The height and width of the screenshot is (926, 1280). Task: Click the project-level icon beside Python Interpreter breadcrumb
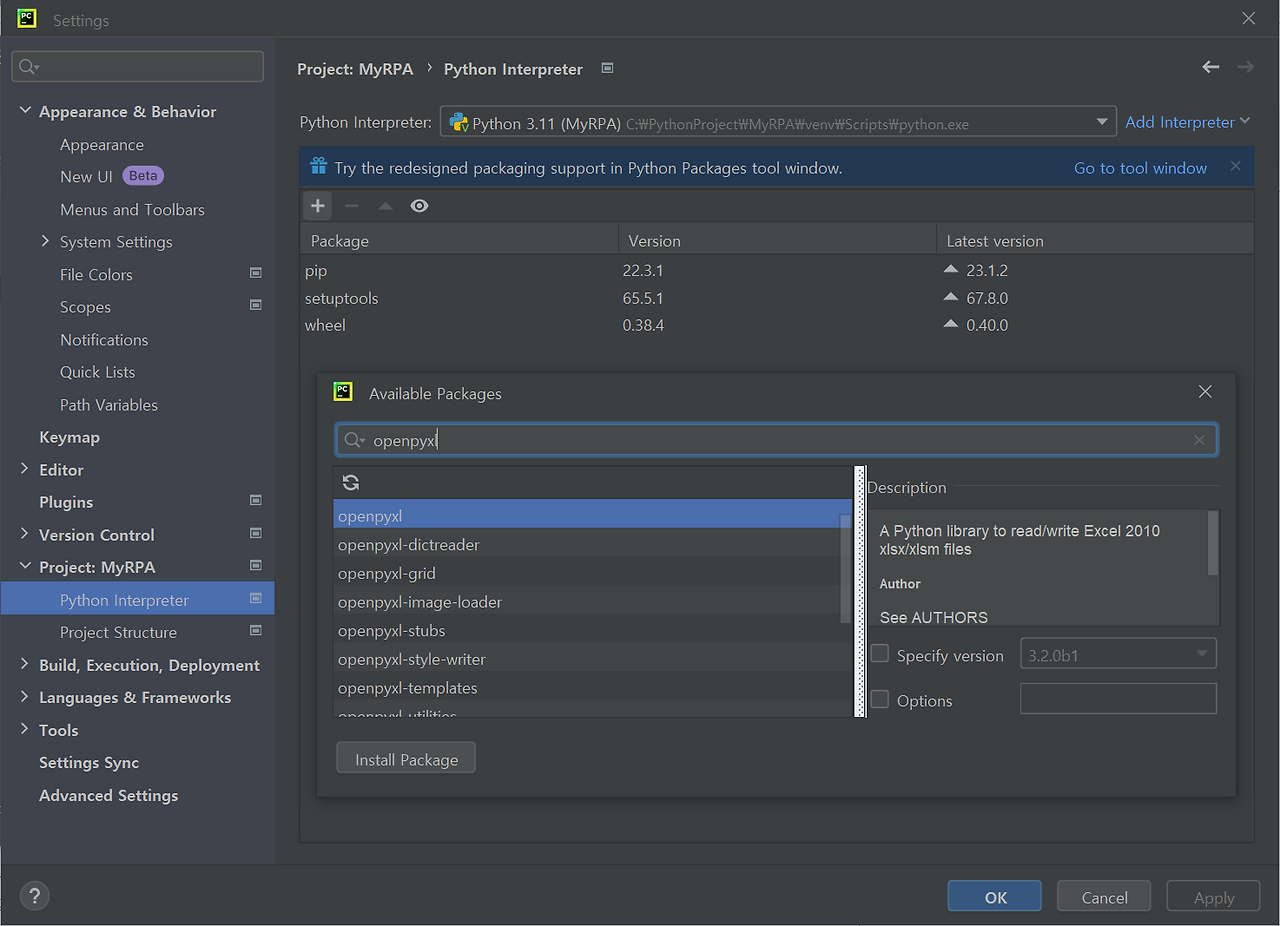(x=607, y=68)
